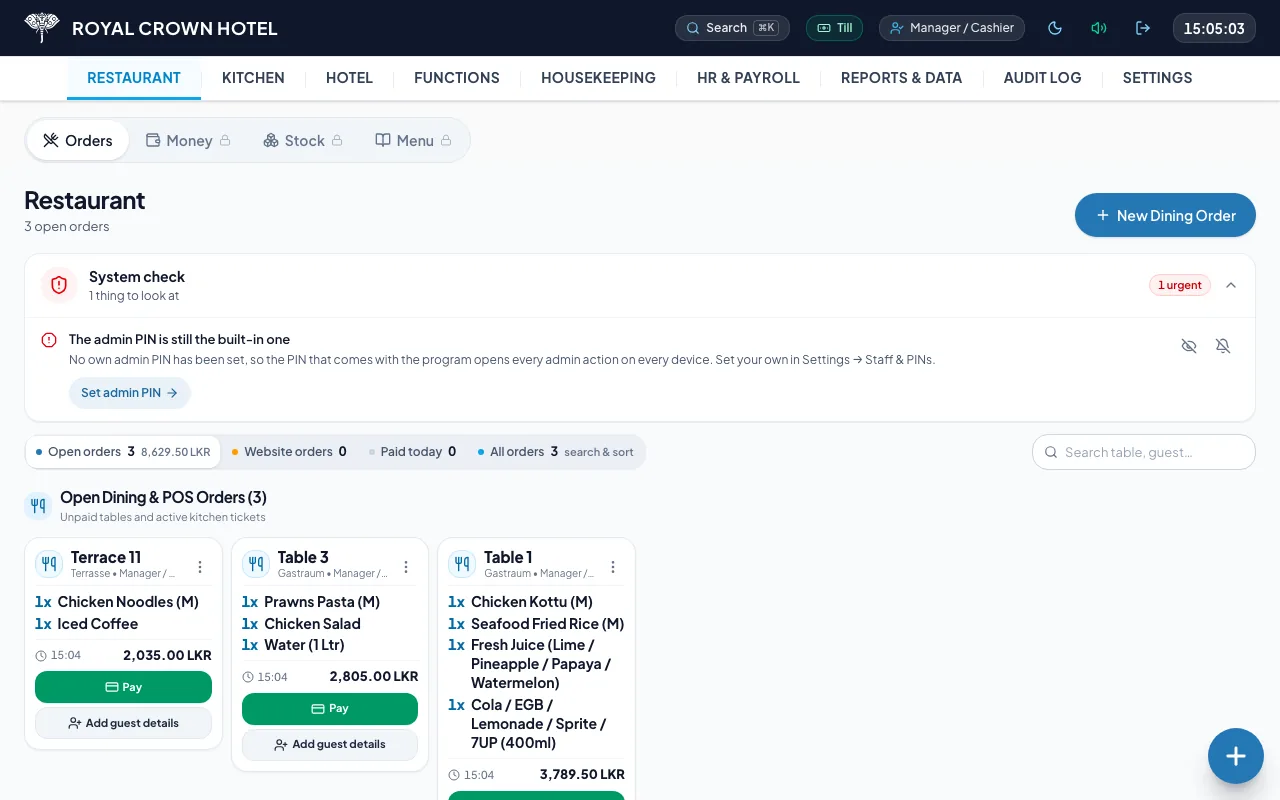Image resolution: width=1280 pixels, height=800 pixels.
Task: Collapse the System check panel chevron
Action: point(1231,285)
